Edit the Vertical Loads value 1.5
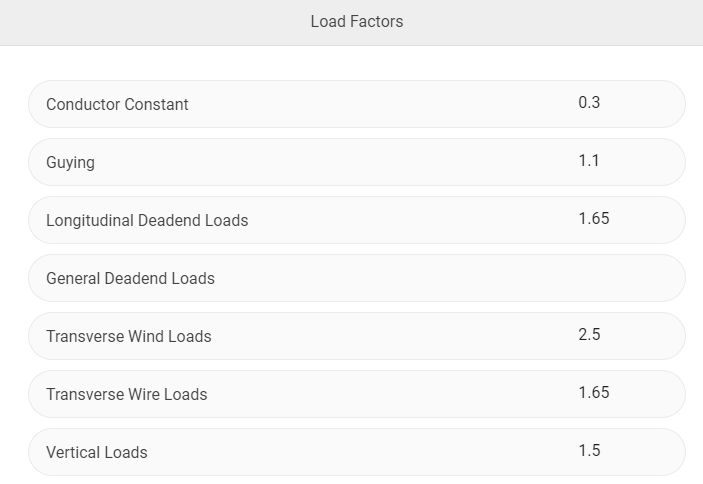This screenshot has width=703, height=484. pos(589,450)
